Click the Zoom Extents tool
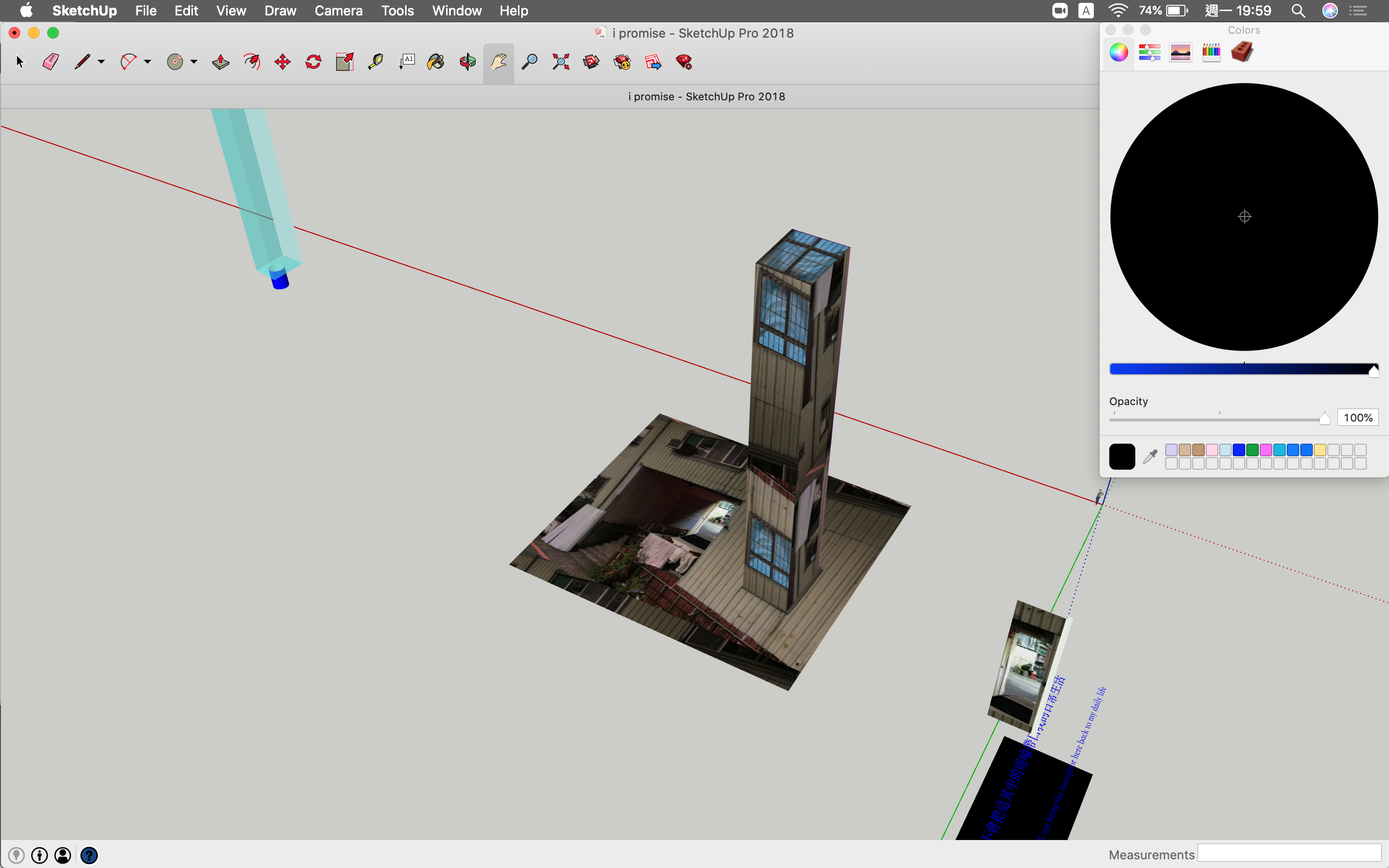Viewport: 1389px width, 868px height. pyautogui.click(x=560, y=62)
